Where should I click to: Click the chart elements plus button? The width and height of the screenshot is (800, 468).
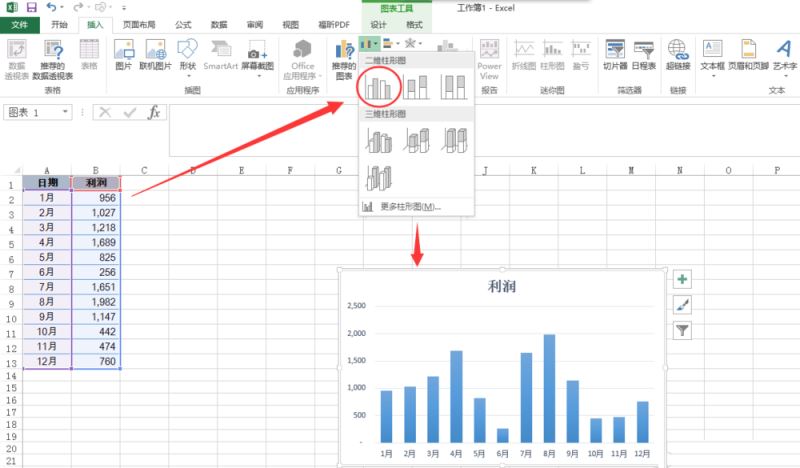(682, 279)
